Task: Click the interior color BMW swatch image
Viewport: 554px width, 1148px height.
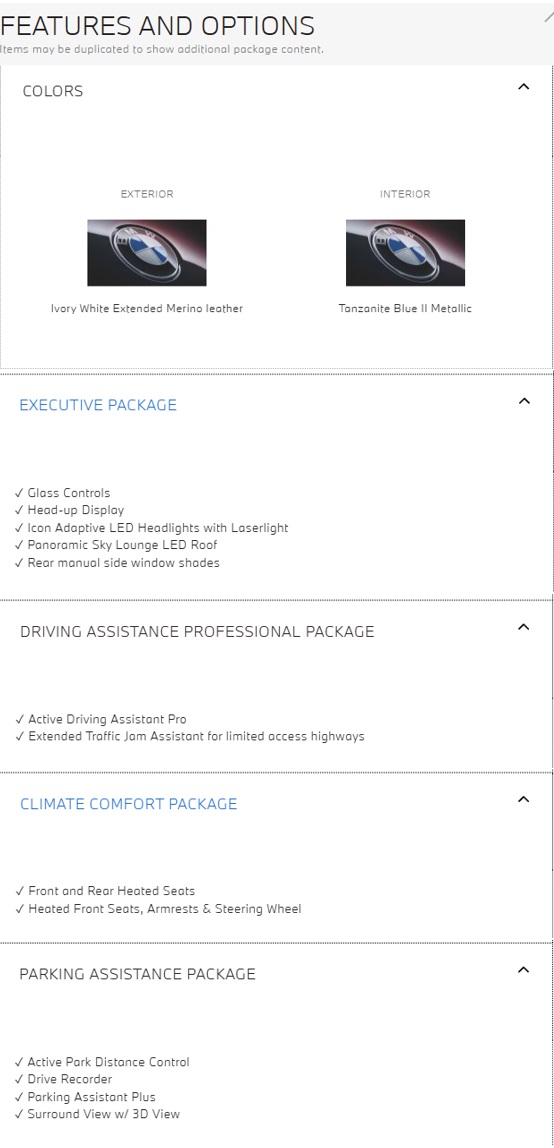Action: [405, 253]
